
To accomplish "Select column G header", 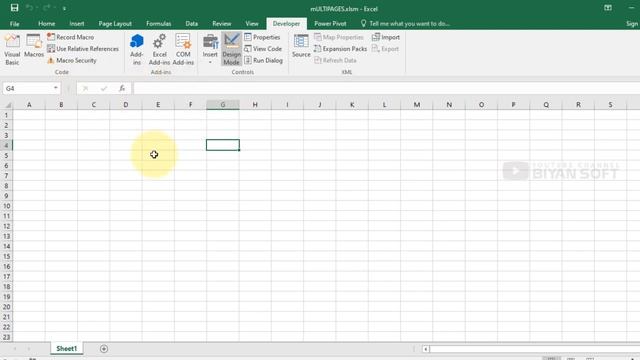I will point(223,105).
